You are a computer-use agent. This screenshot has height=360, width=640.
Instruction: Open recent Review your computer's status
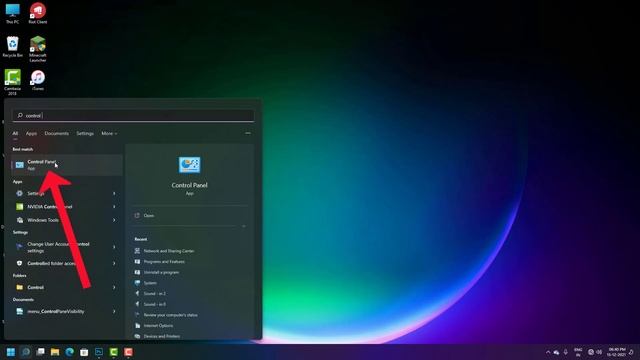click(x=171, y=315)
